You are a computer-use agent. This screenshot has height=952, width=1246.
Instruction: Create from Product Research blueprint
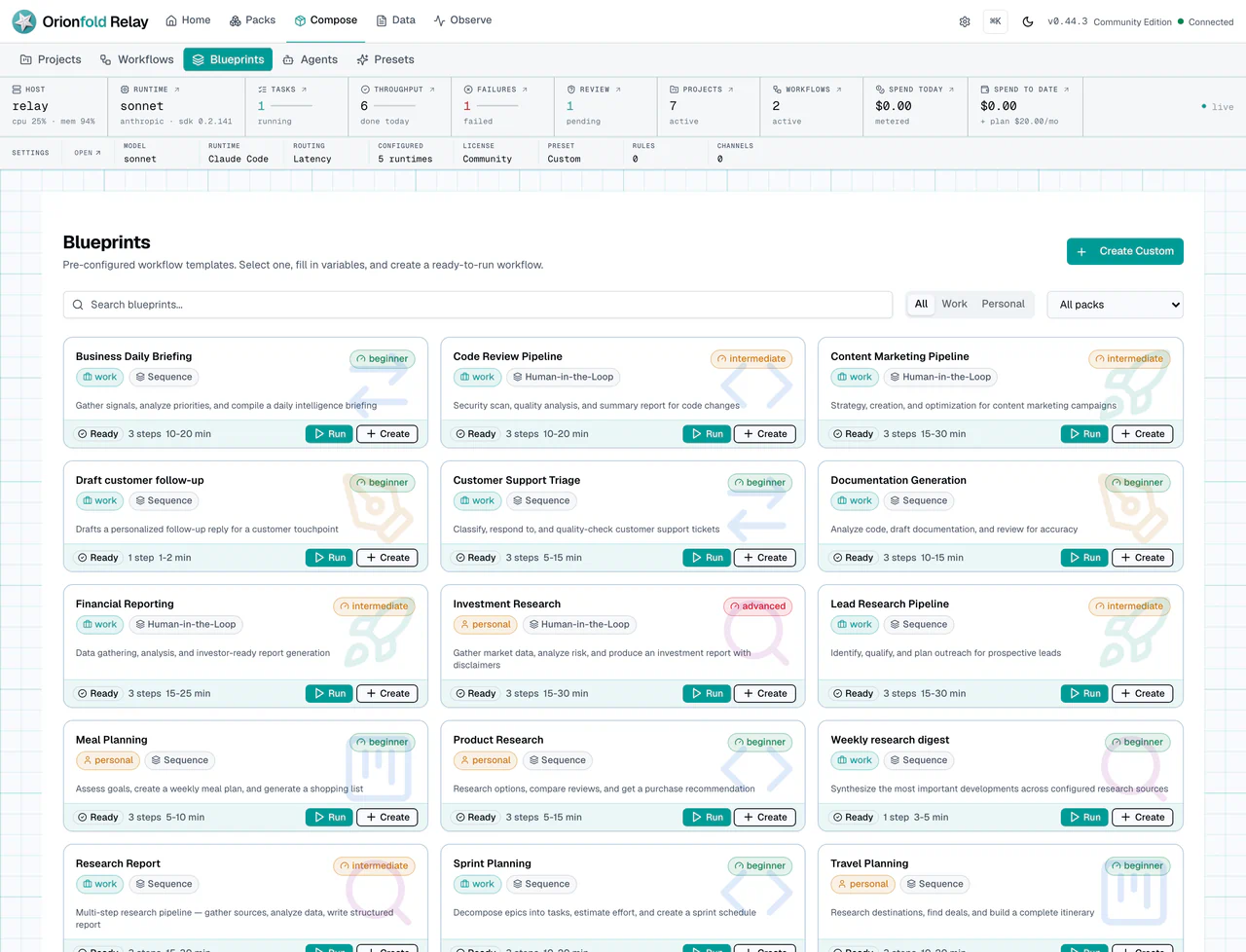(x=764, y=818)
